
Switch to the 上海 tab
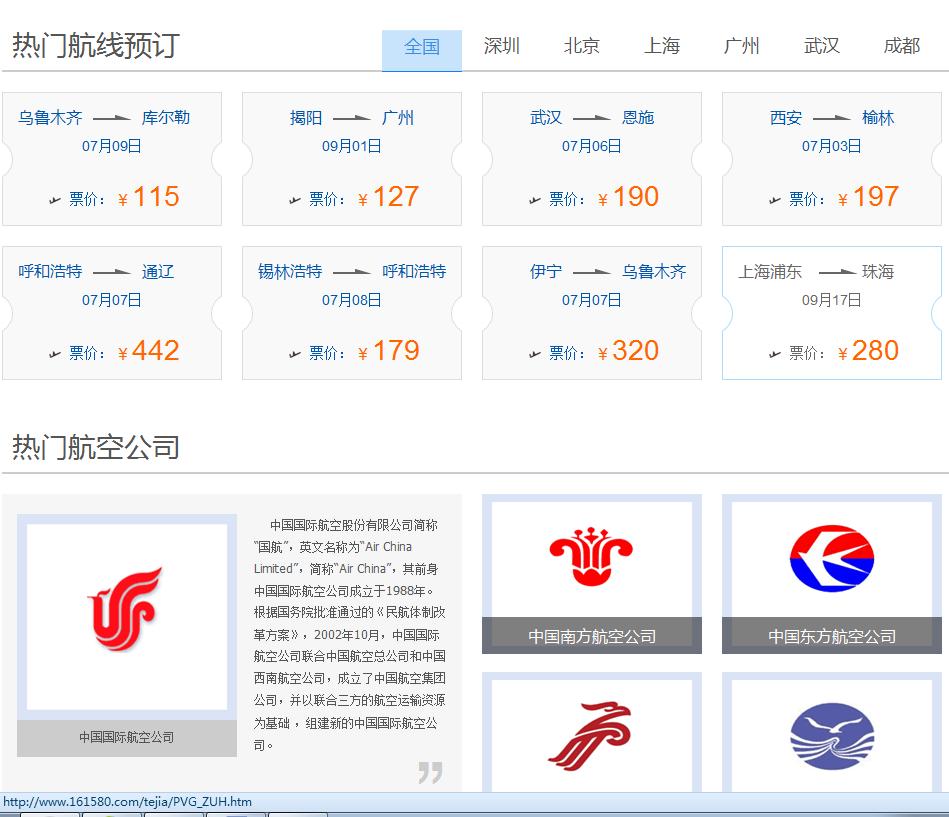[662, 46]
